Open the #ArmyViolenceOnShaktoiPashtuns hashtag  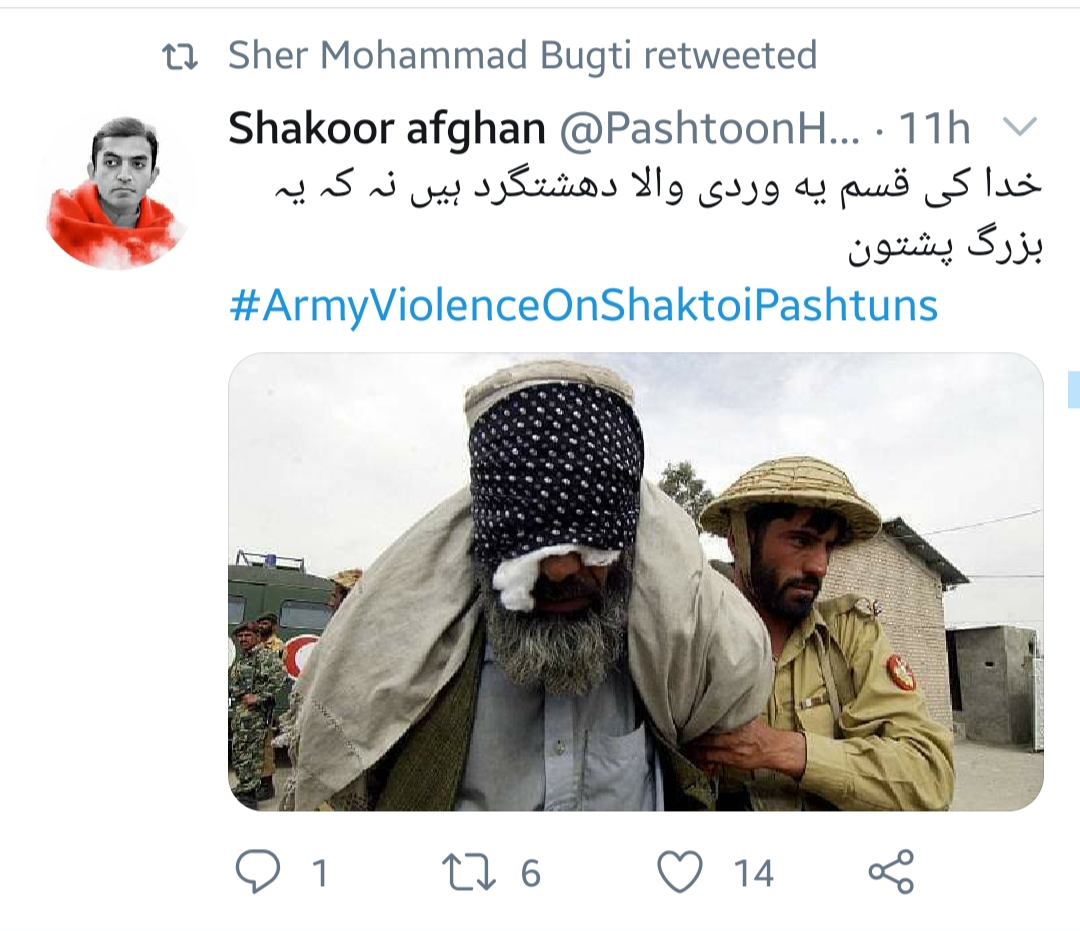pos(583,304)
